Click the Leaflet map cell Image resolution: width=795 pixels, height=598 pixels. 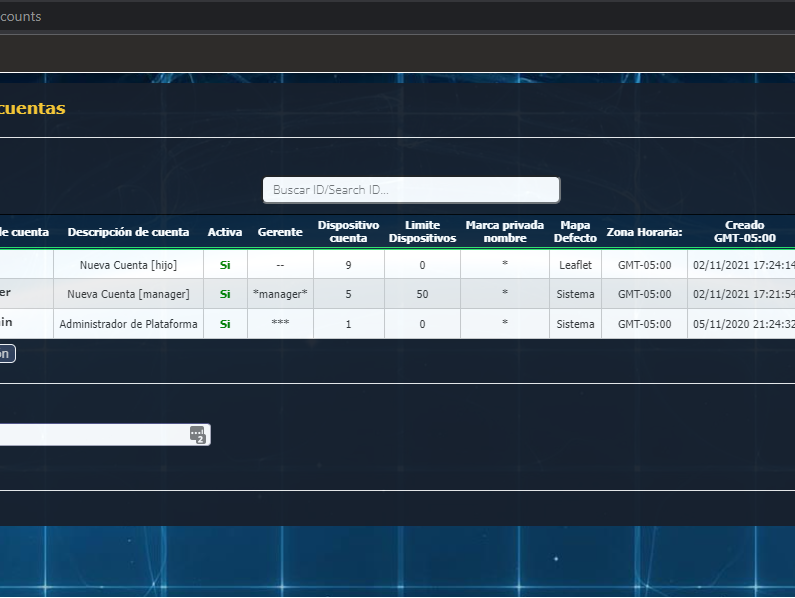coord(575,265)
